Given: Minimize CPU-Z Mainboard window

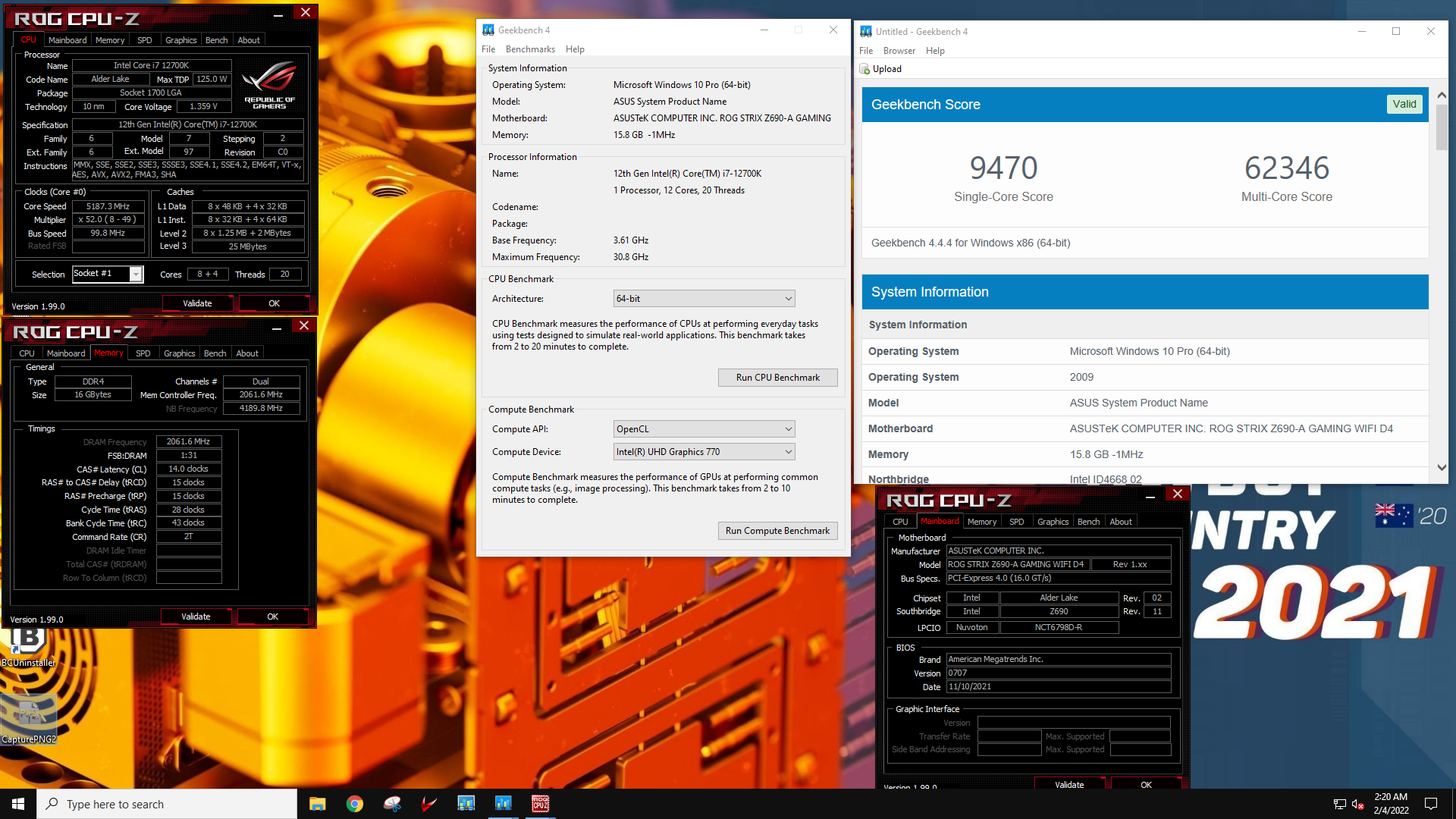Looking at the screenshot, I should pyautogui.click(x=1150, y=494).
